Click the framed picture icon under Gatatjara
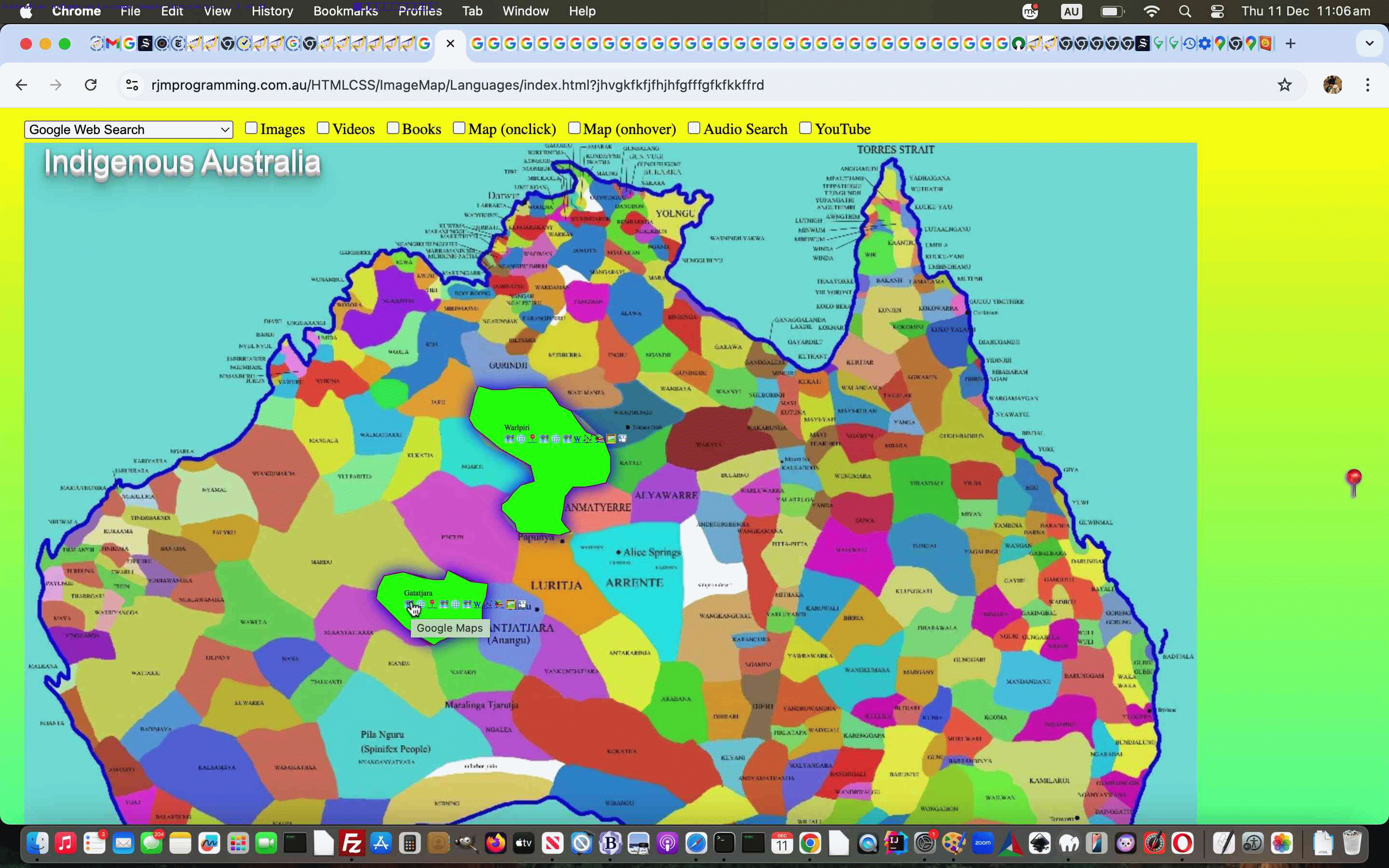 511,605
